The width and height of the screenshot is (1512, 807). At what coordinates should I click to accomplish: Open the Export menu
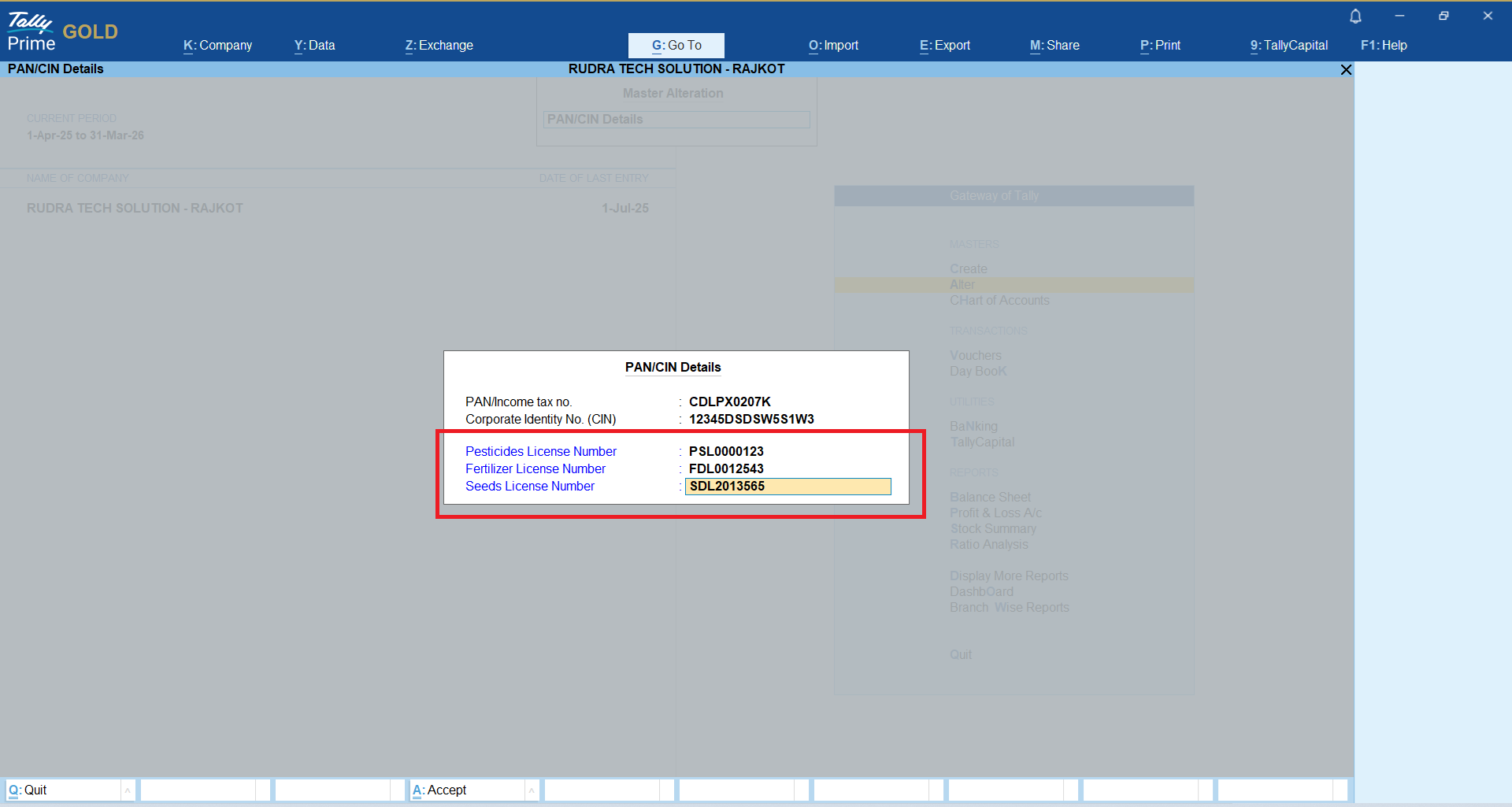[x=944, y=46]
